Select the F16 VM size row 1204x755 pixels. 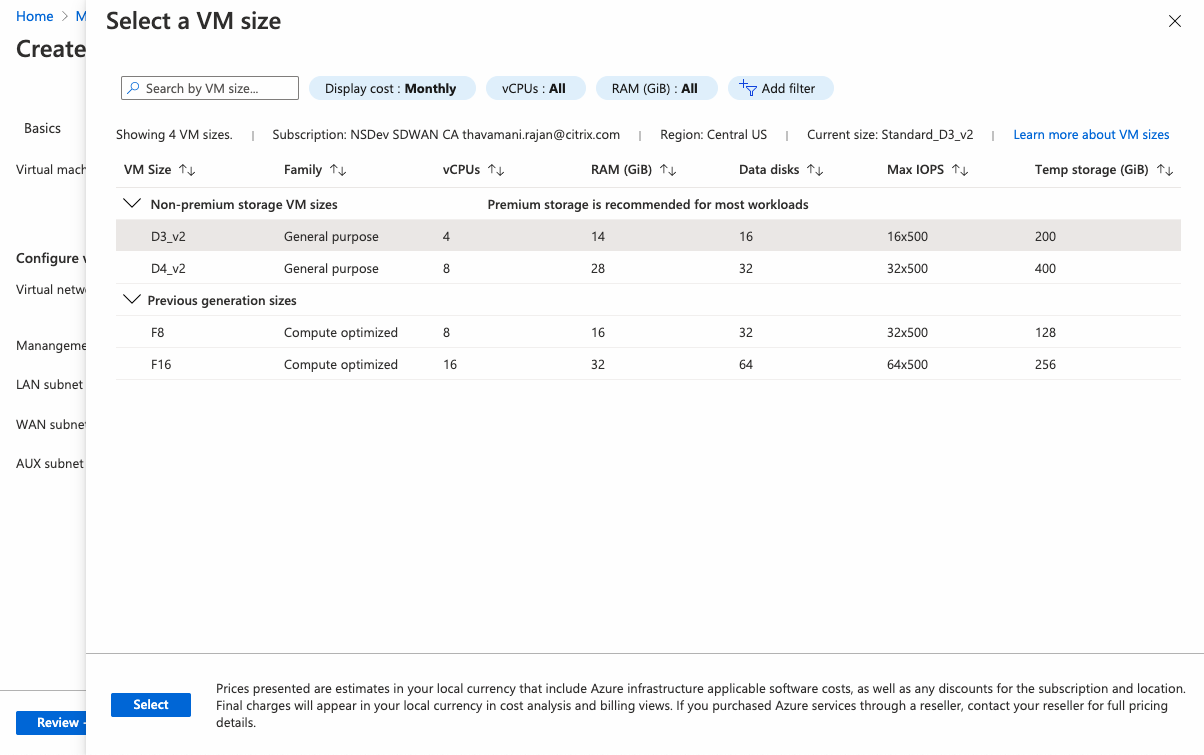648,364
